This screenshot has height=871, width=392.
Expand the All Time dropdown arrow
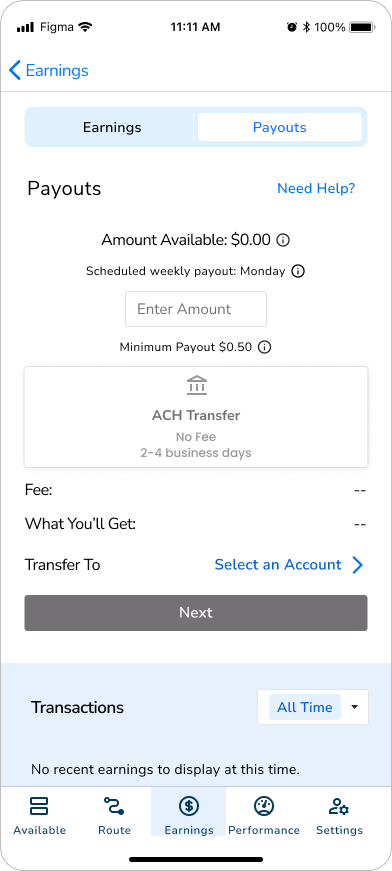pyautogui.click(x=355, y=707)
